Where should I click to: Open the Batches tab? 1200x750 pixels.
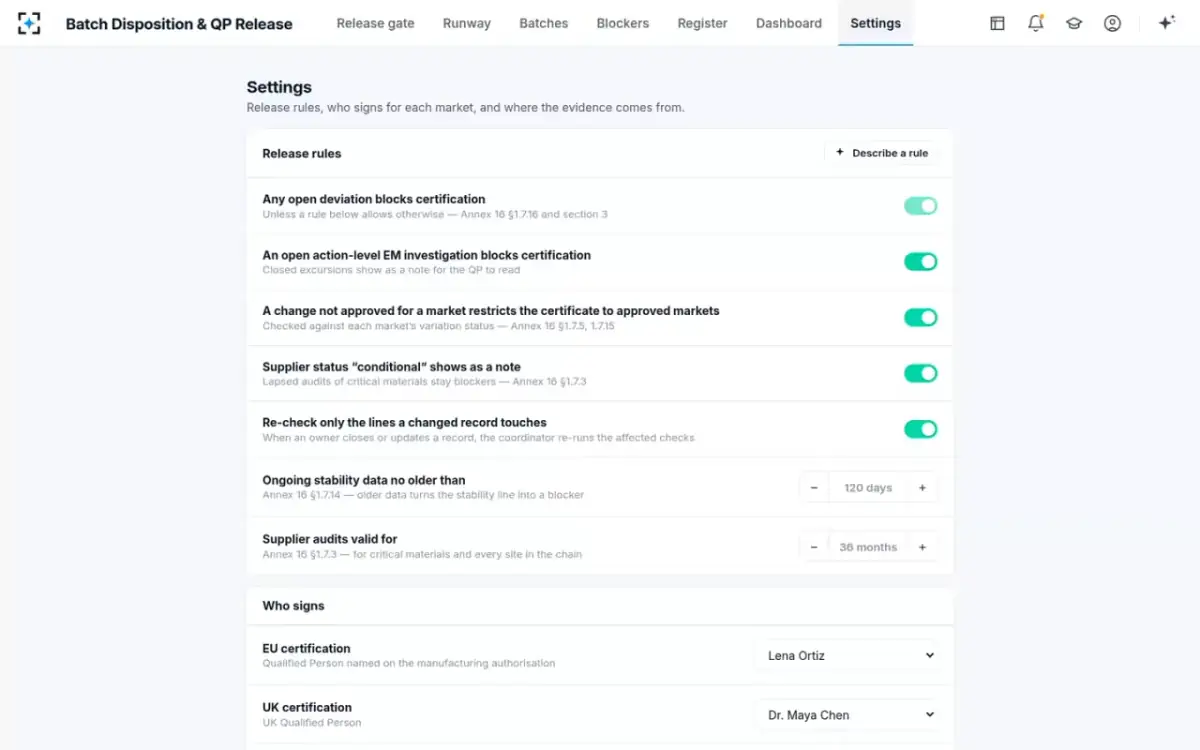click(544, 23)
